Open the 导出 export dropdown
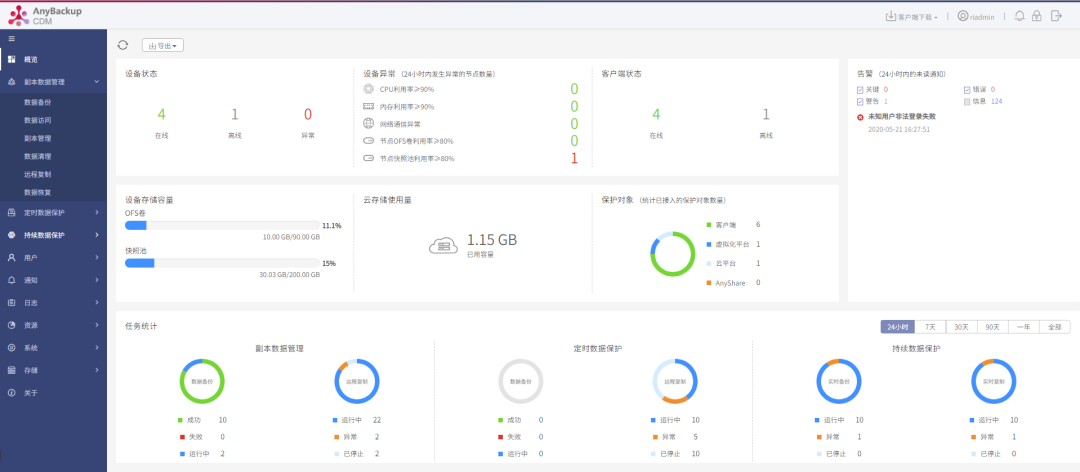This screenshot has height=472, width=1080. pos(163,45)
